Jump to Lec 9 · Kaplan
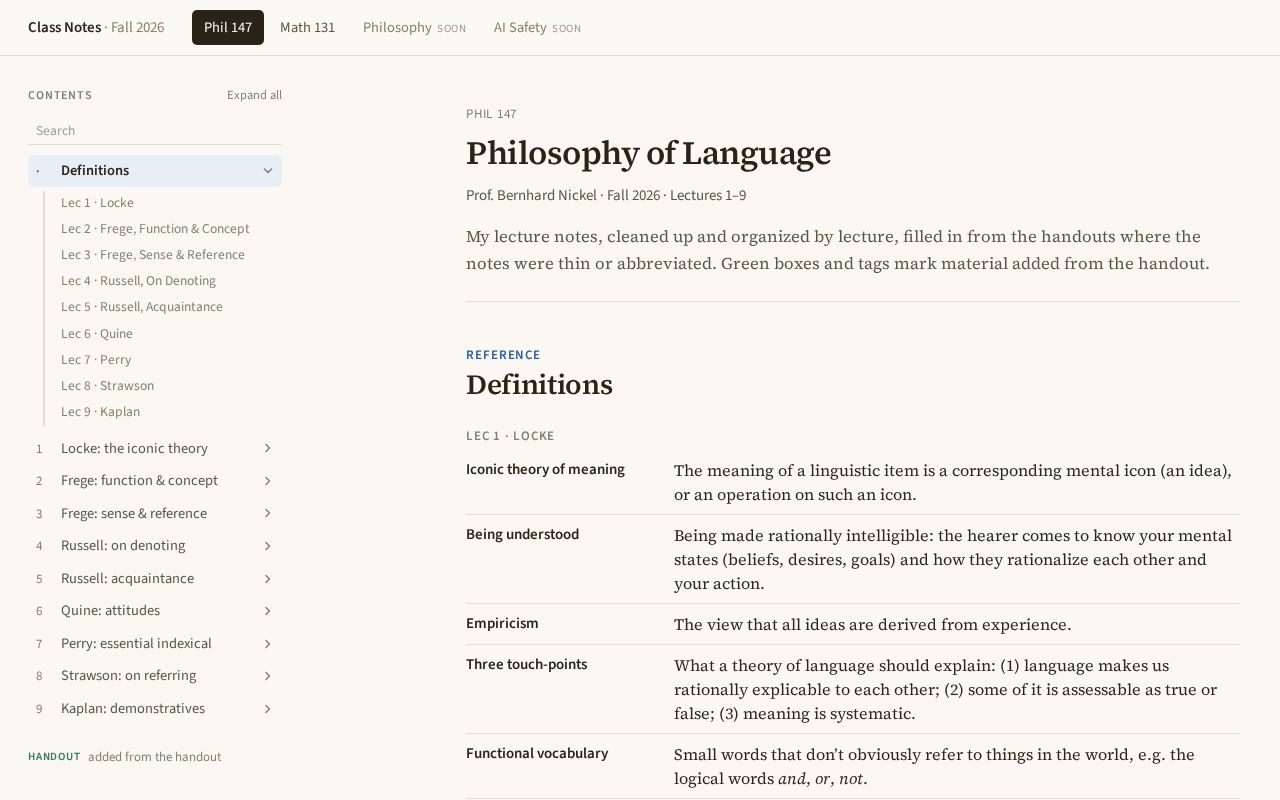This screenshot has width=1280, height=800. point(100,412)
